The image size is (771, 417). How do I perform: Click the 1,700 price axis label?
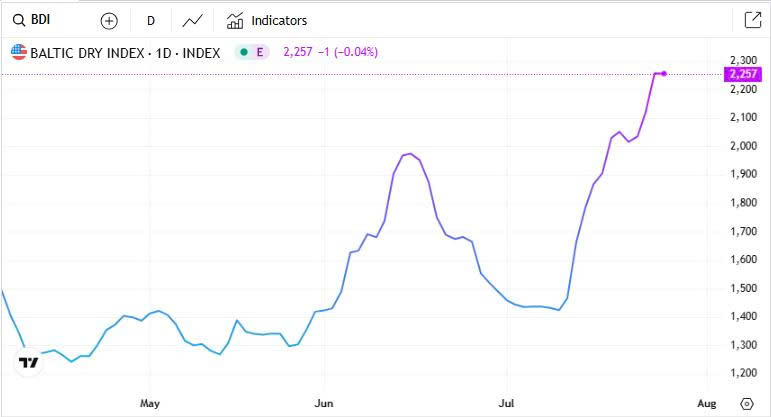743,231
